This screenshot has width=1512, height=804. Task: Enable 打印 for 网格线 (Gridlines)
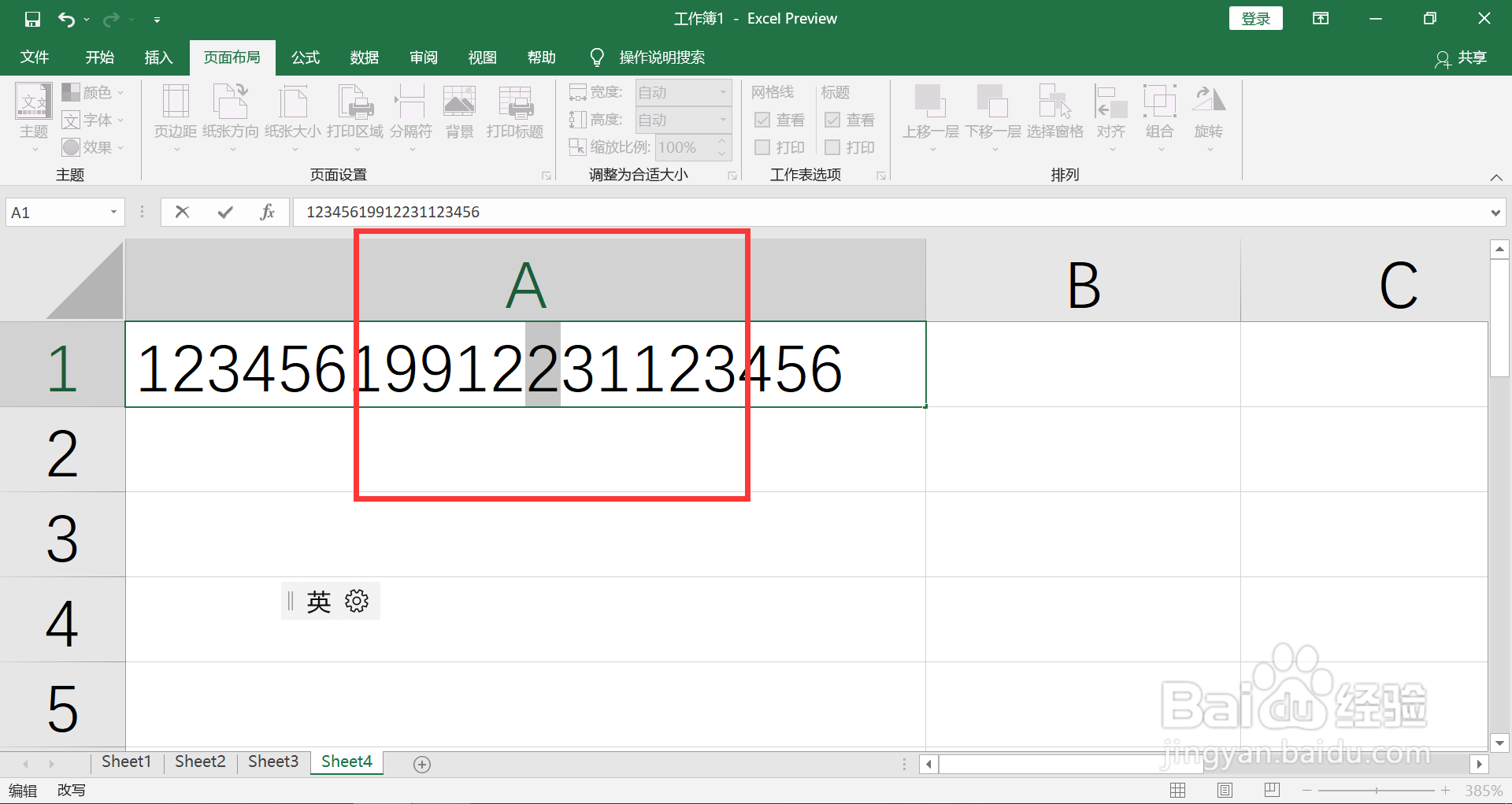point(762,147)
